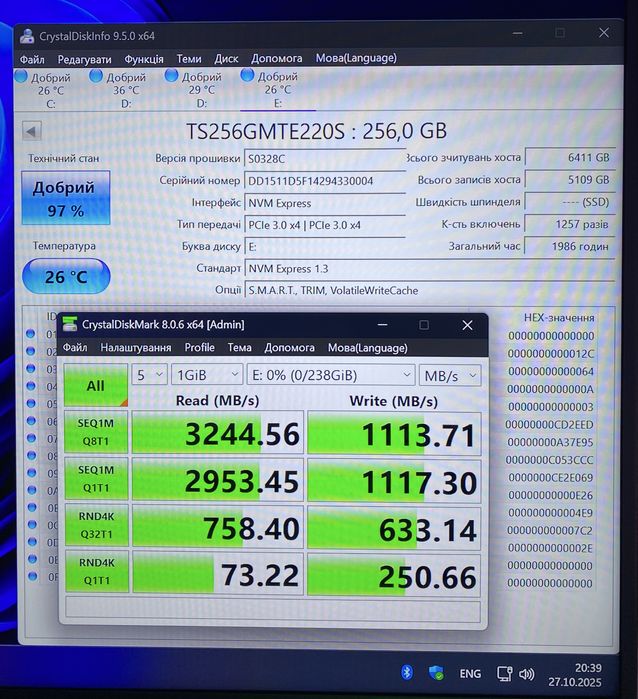Screen dimensions: 638x699
Task: Click SEQ1M Q1T1 write result 1117.30
Action: (x=394, y=482)
